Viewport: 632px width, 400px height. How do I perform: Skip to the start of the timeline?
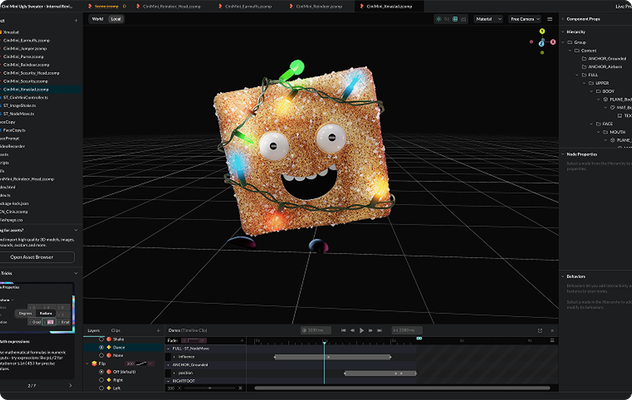(342, 329)
